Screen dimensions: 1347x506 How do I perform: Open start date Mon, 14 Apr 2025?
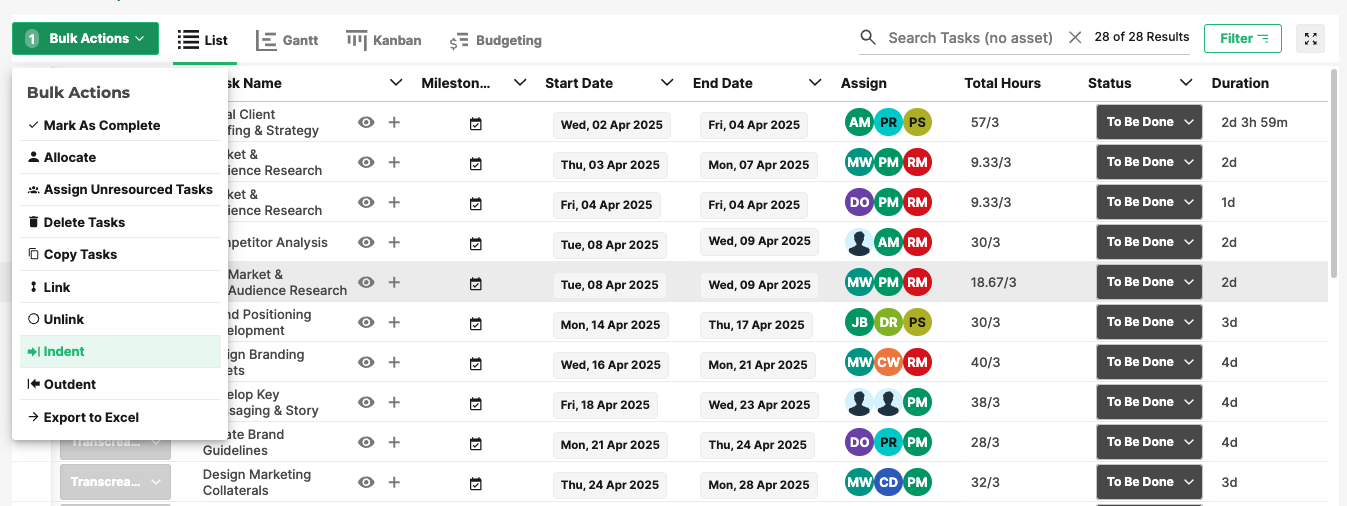(x=611, y=325)
